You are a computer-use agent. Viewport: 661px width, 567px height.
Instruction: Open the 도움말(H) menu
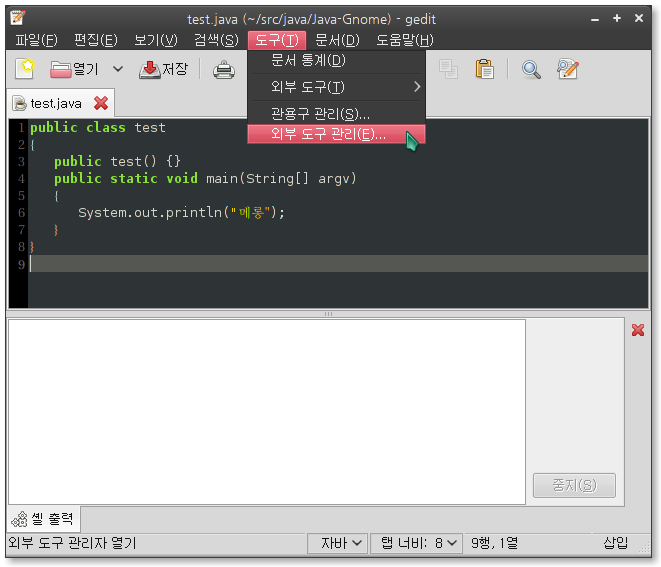click(405, 40)
